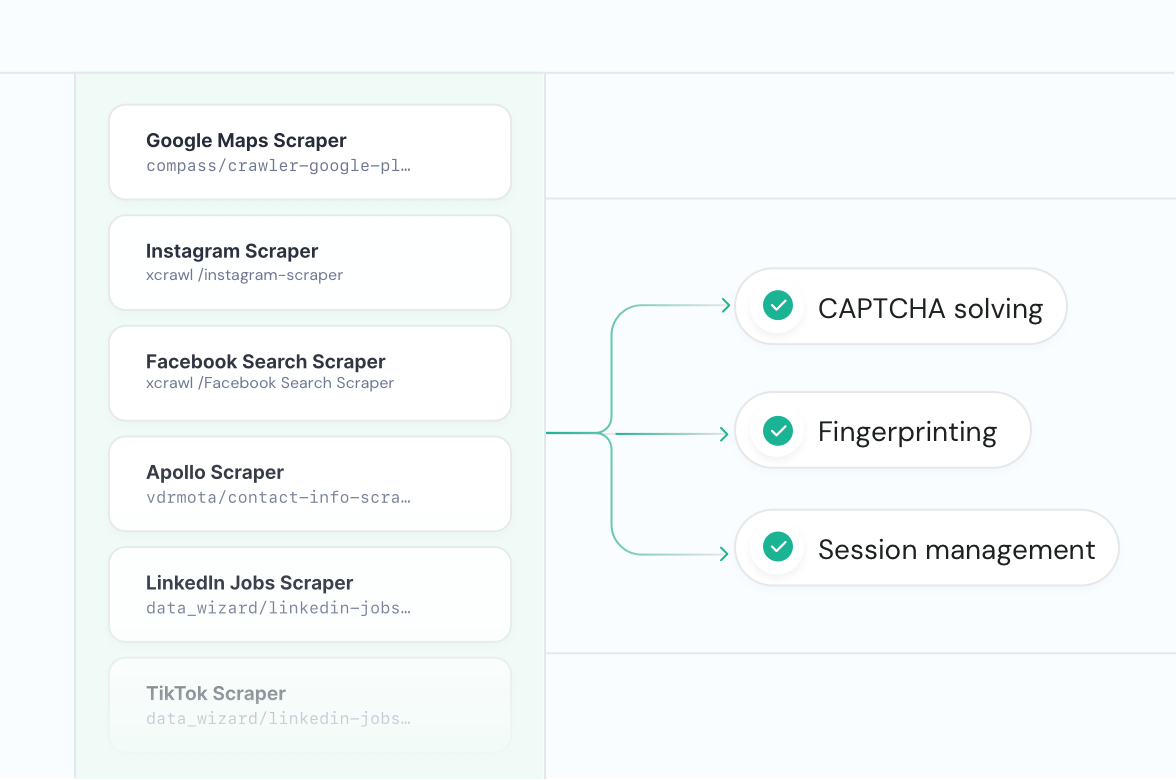Open the Google Maps Scraper card
The height and width of the screenshot is (780, 1176).
[310, 152]
